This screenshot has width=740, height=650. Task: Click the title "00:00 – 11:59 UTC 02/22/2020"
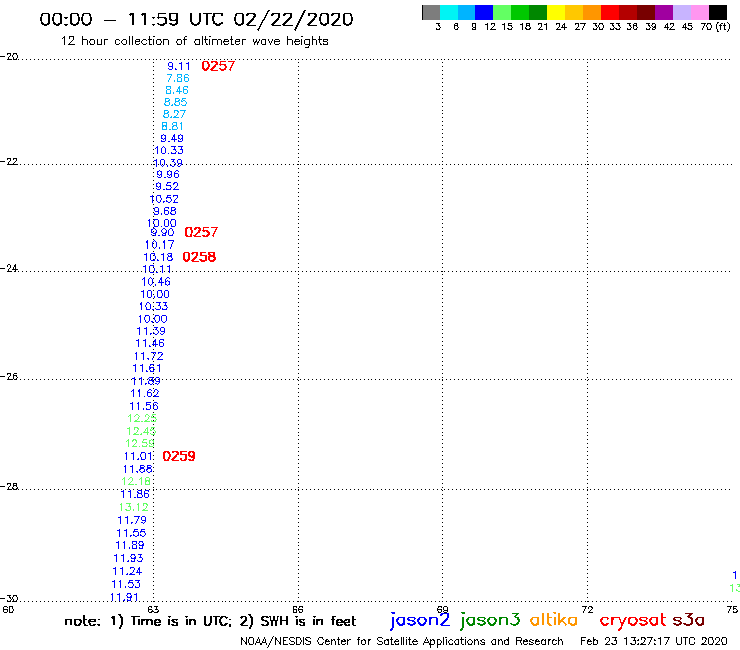[x=196, y=19]
